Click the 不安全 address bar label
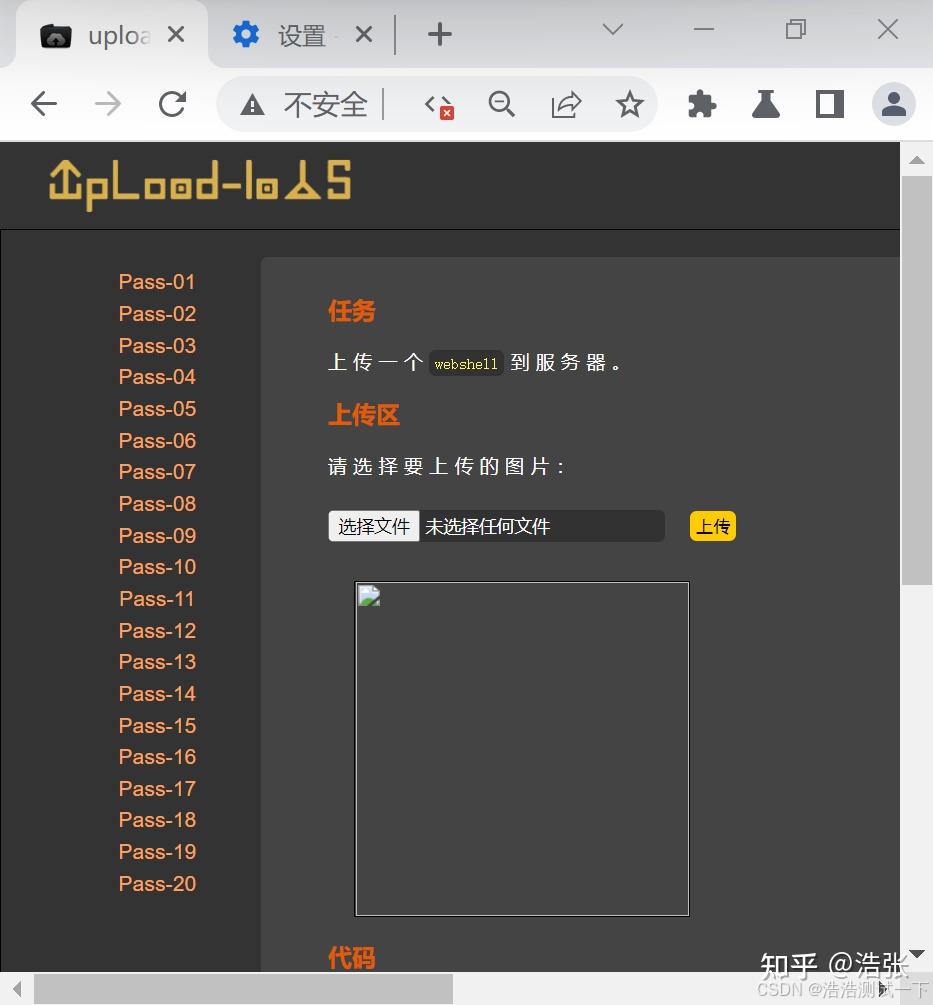Image resolution: width=933 pixels, height=1005 pixels. tap(325, 104)
